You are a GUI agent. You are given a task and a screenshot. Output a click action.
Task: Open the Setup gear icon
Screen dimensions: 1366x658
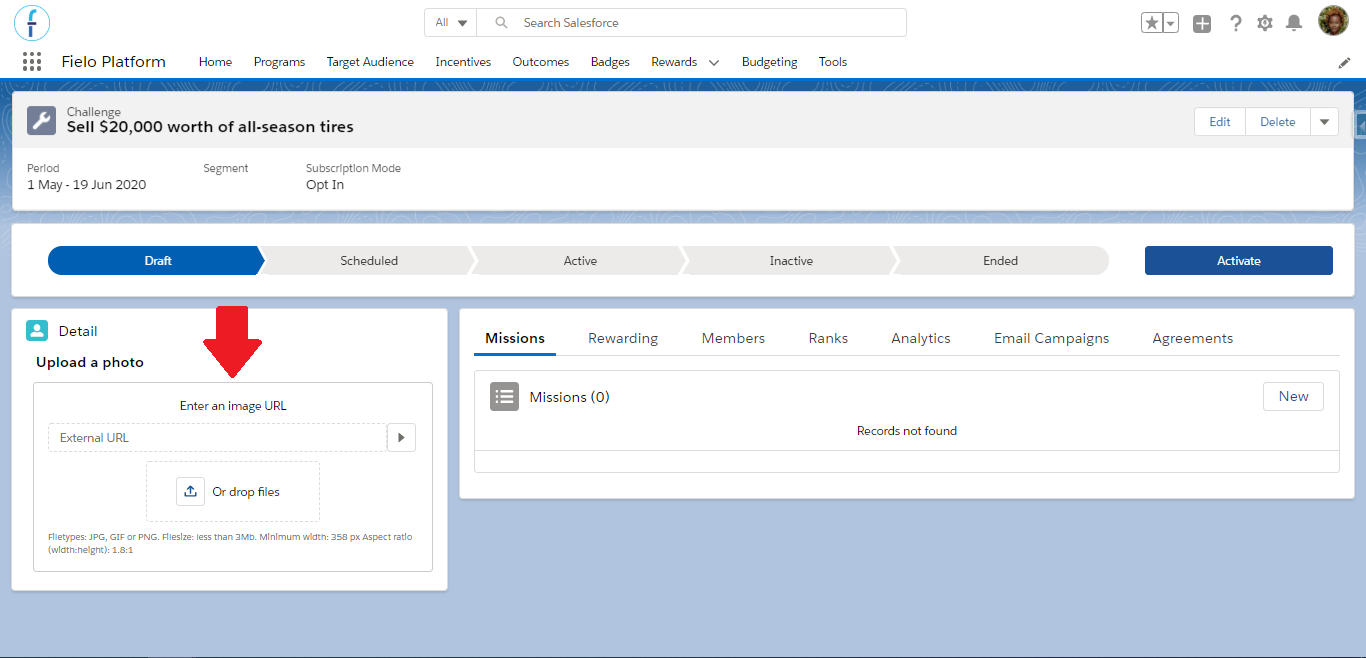[1265, 23]
